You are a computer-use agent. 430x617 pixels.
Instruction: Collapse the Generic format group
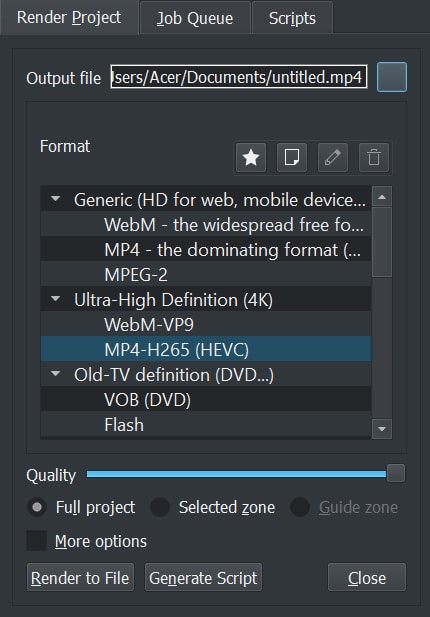pos(56,199)
